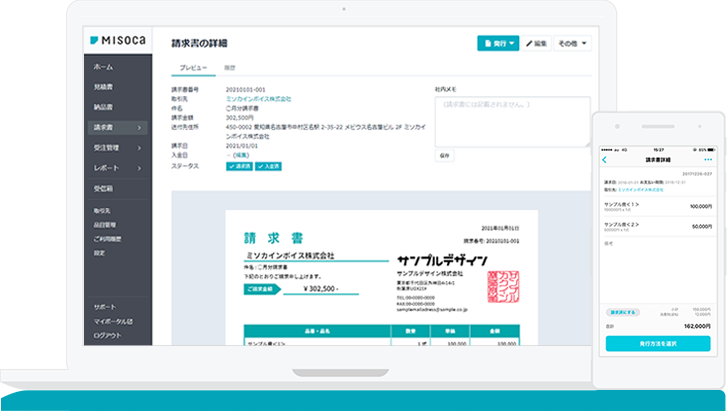
Task: Open the その他 dropdown menu
Action: [572, 44]
